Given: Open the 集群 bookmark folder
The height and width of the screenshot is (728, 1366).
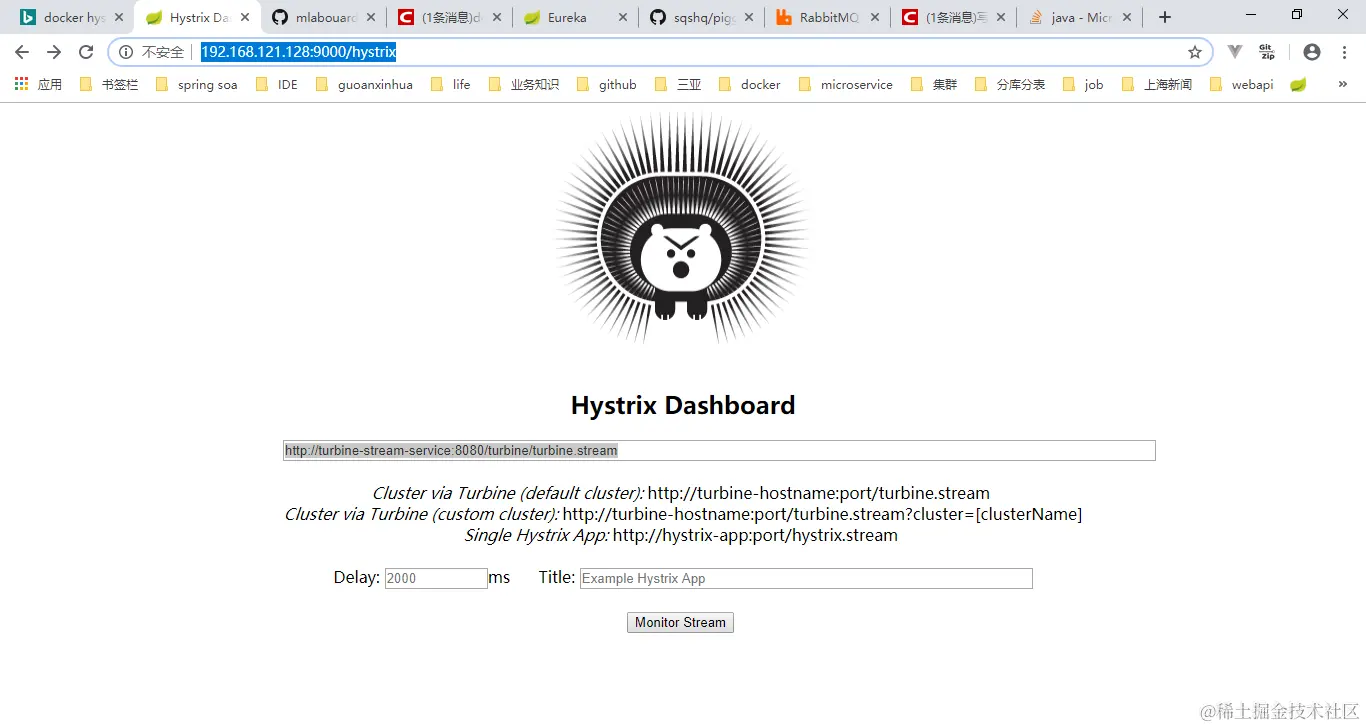Looking at the screenshot, I should click(934, 84).
